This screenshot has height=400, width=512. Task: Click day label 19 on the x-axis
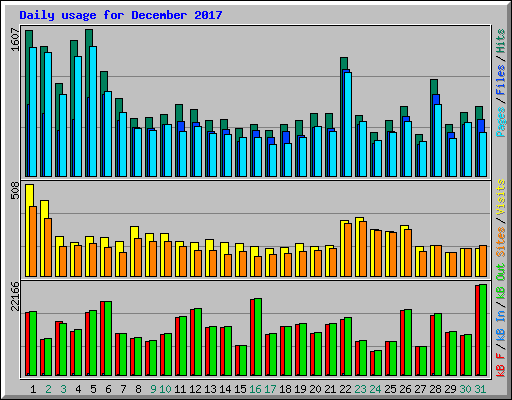[300, 389]
